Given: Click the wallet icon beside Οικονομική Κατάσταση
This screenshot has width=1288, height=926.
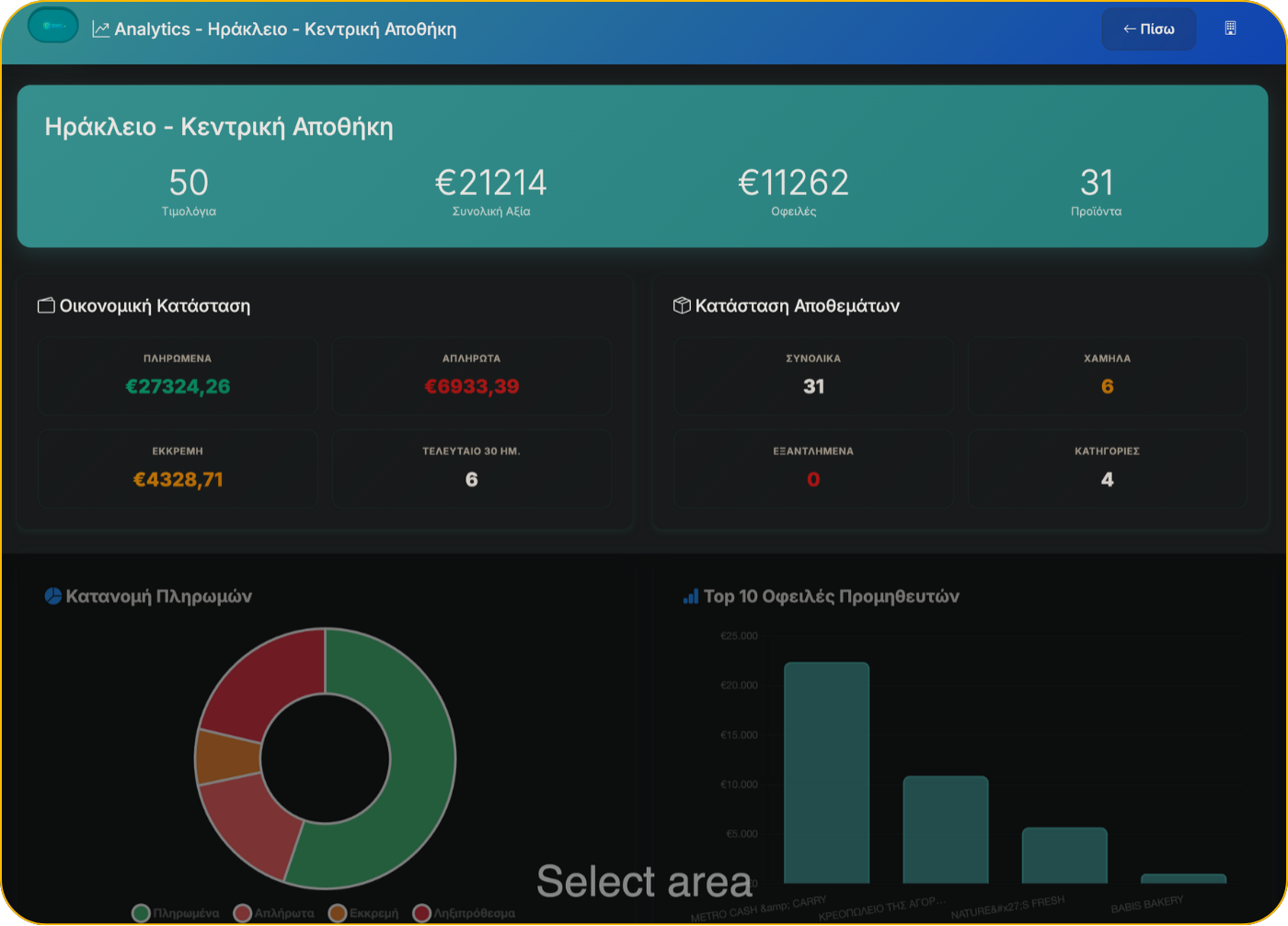Looking at the screenshot, I should point(46,305).
